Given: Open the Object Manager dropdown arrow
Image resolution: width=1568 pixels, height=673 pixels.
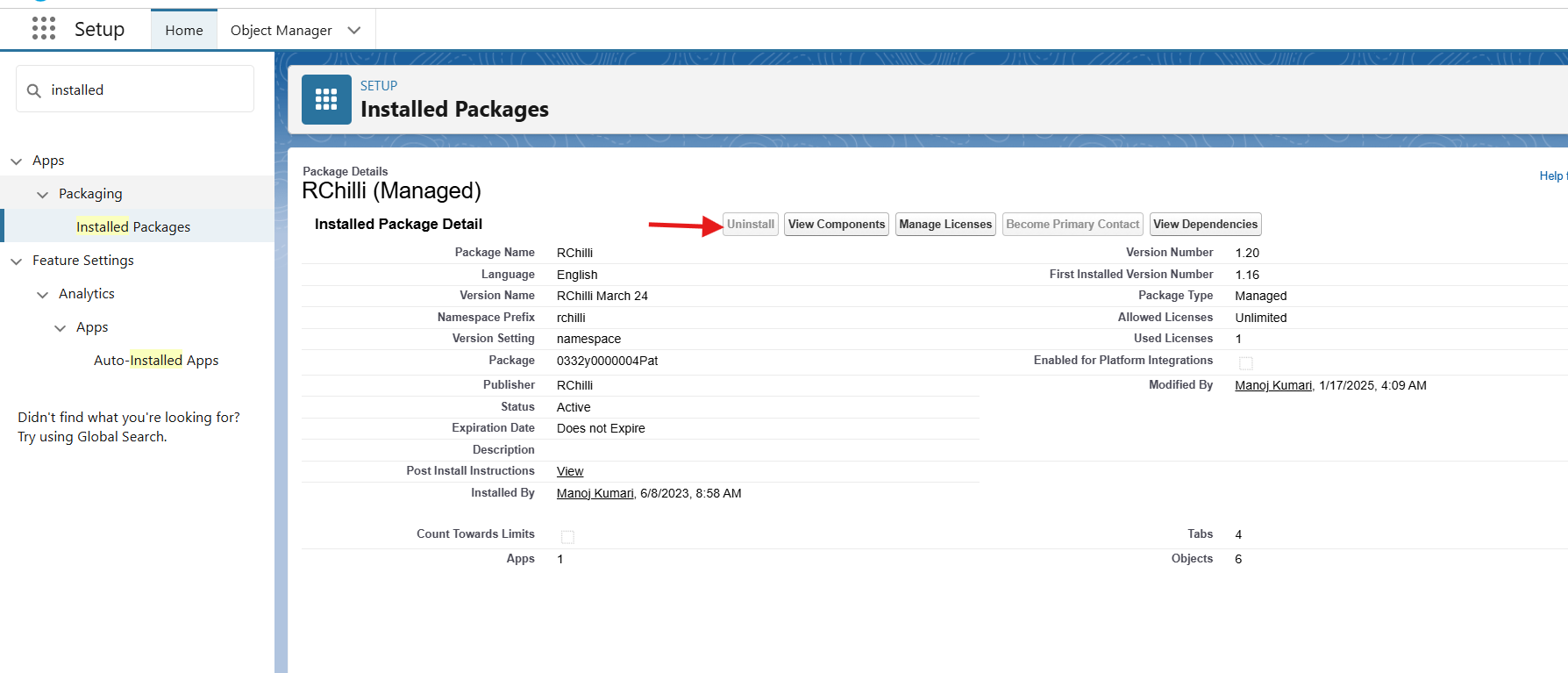Looking at the screenshot, I should pos(354,30).
